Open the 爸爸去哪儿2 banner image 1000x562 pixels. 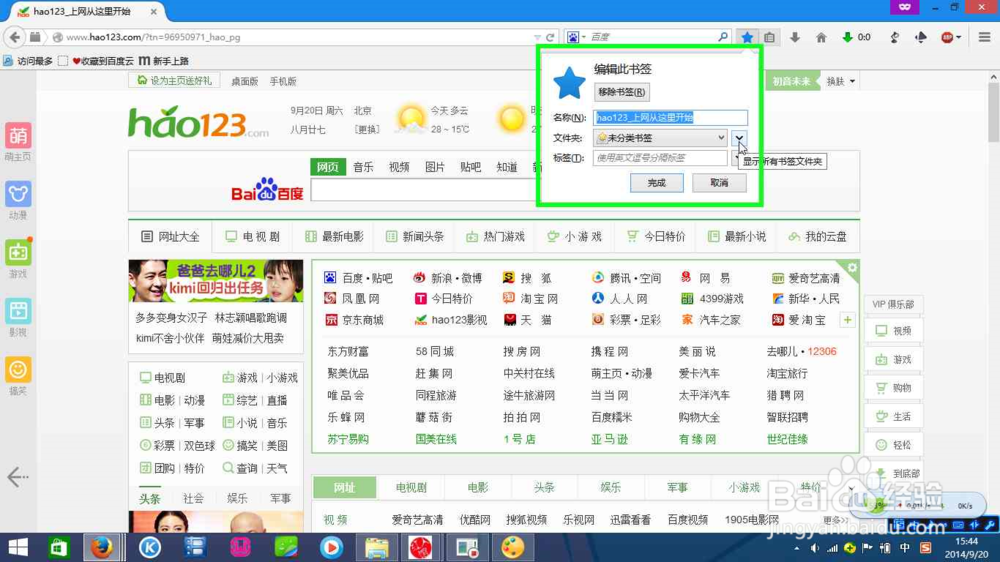pos(216,281)
